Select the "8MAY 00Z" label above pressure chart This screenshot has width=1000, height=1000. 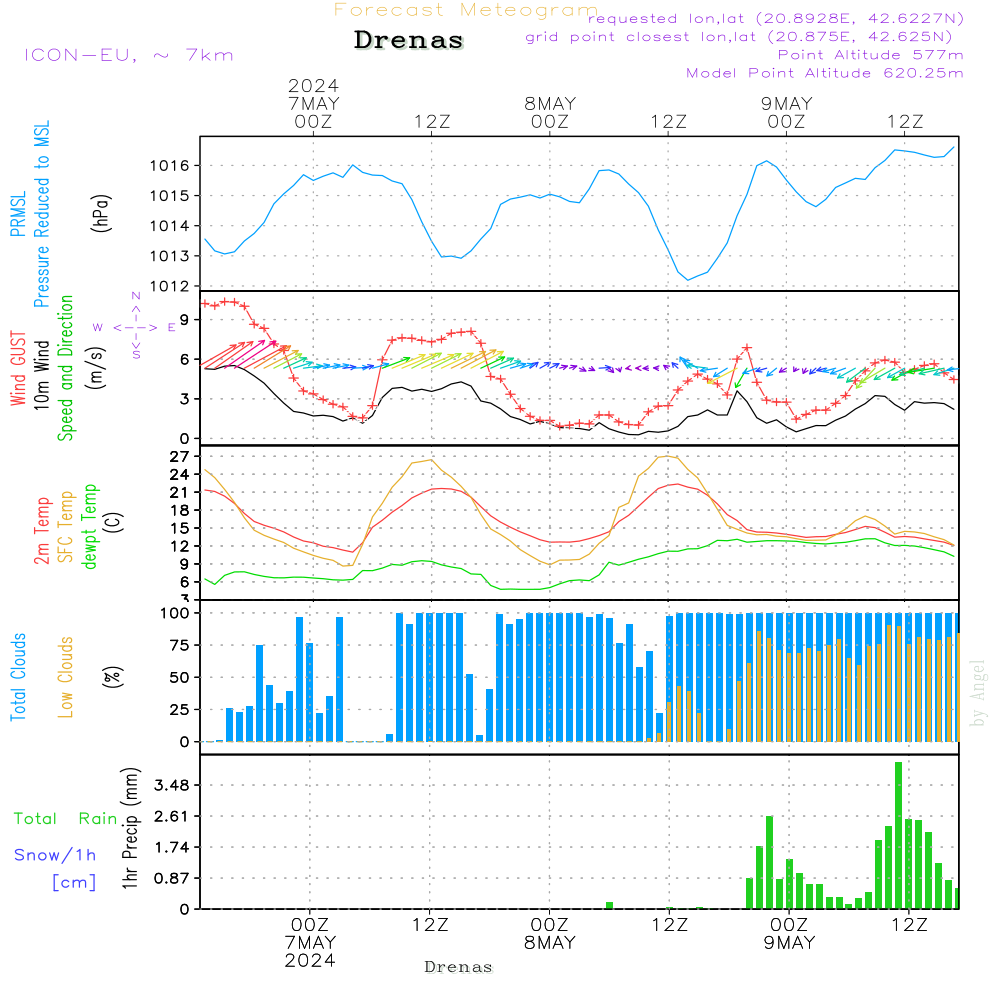550,112
